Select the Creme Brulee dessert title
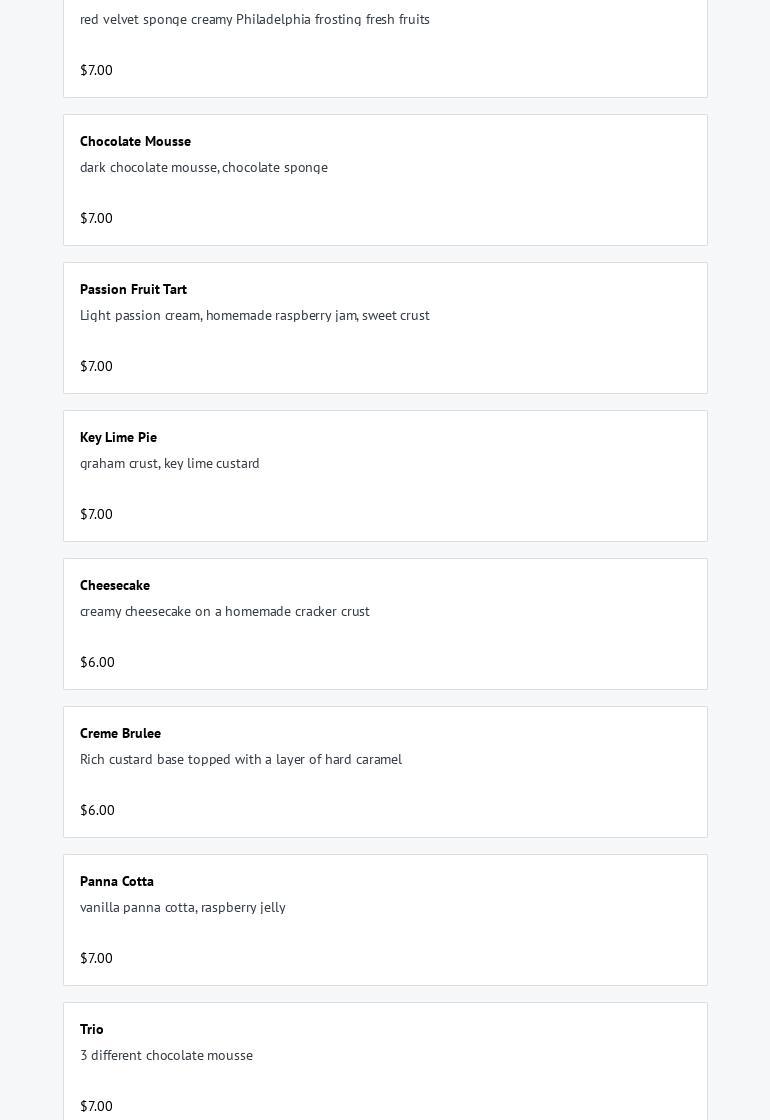Viewport: 770px width, 1120px height. coord(120,733)
